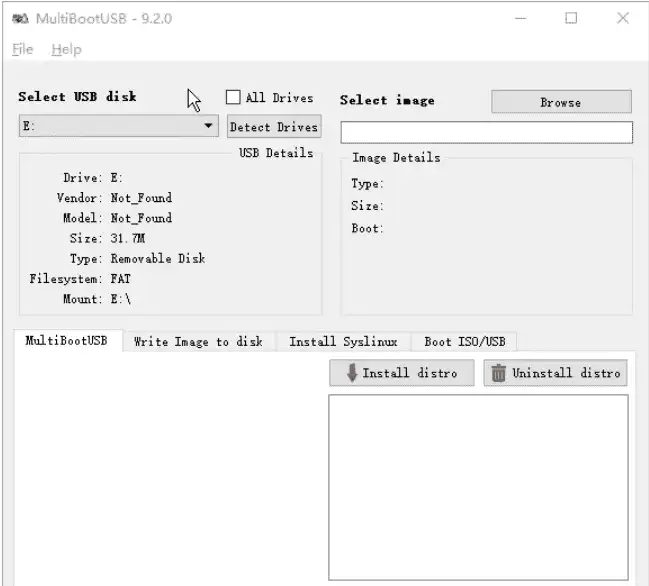The height and width of the screenshot is (586, 649).
Task: Enable the All Drives checkbox
Action: click(233, 97)
